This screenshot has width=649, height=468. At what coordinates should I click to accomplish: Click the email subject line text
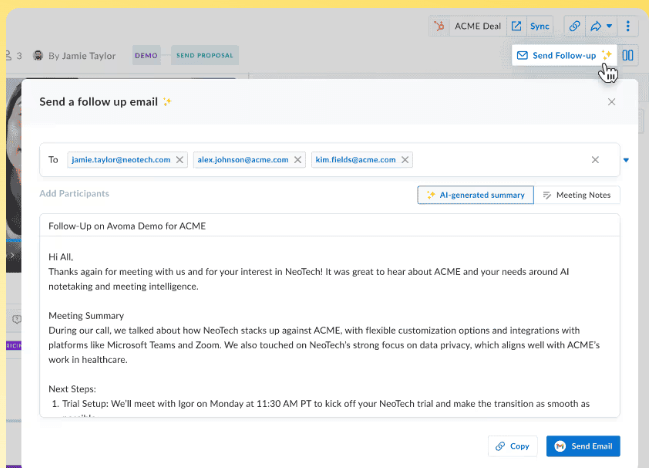pos(127,226)
